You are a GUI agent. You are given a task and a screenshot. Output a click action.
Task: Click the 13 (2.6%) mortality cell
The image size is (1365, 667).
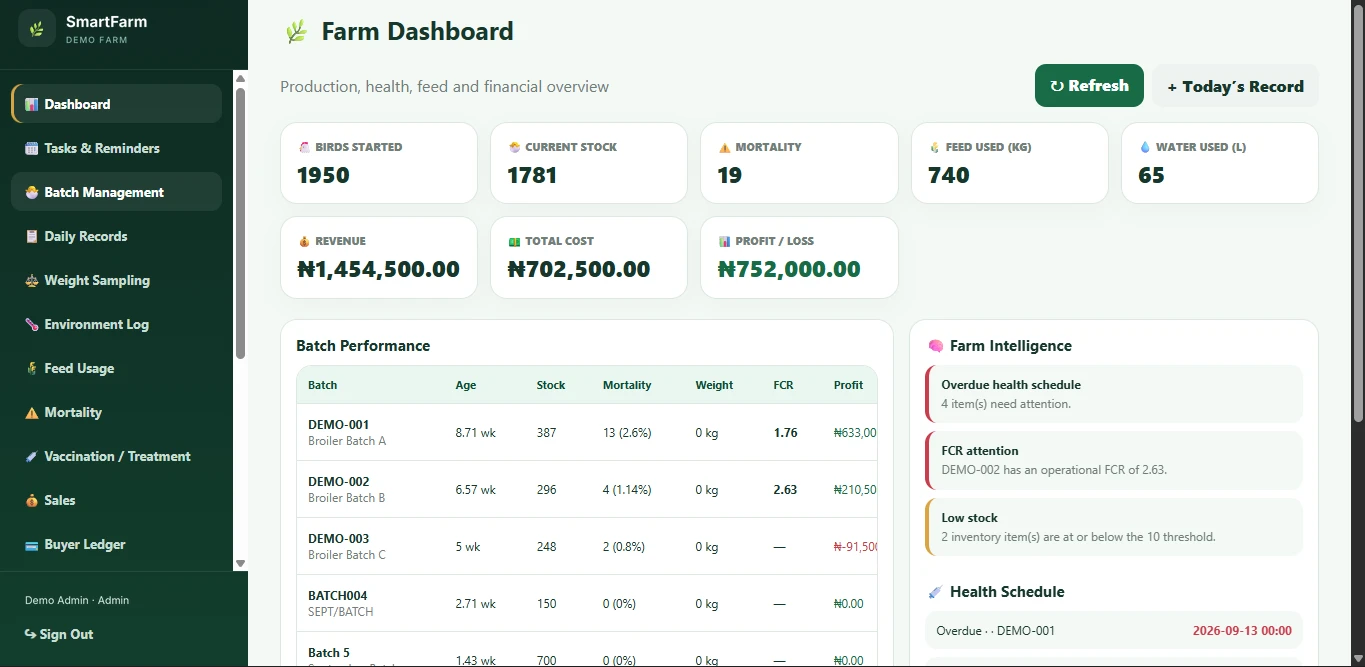point(627,433)
